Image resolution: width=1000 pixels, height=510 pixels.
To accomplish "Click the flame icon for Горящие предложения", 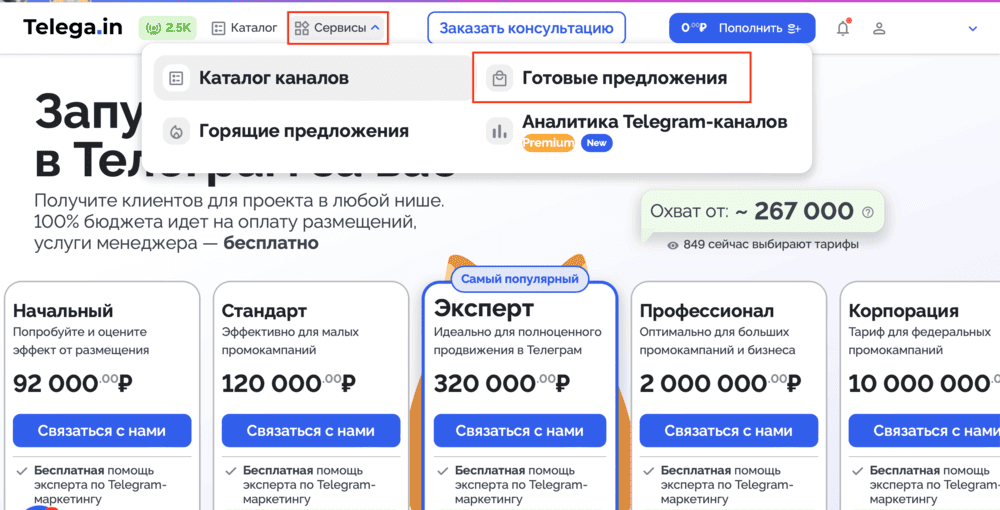I will [175, 131].
